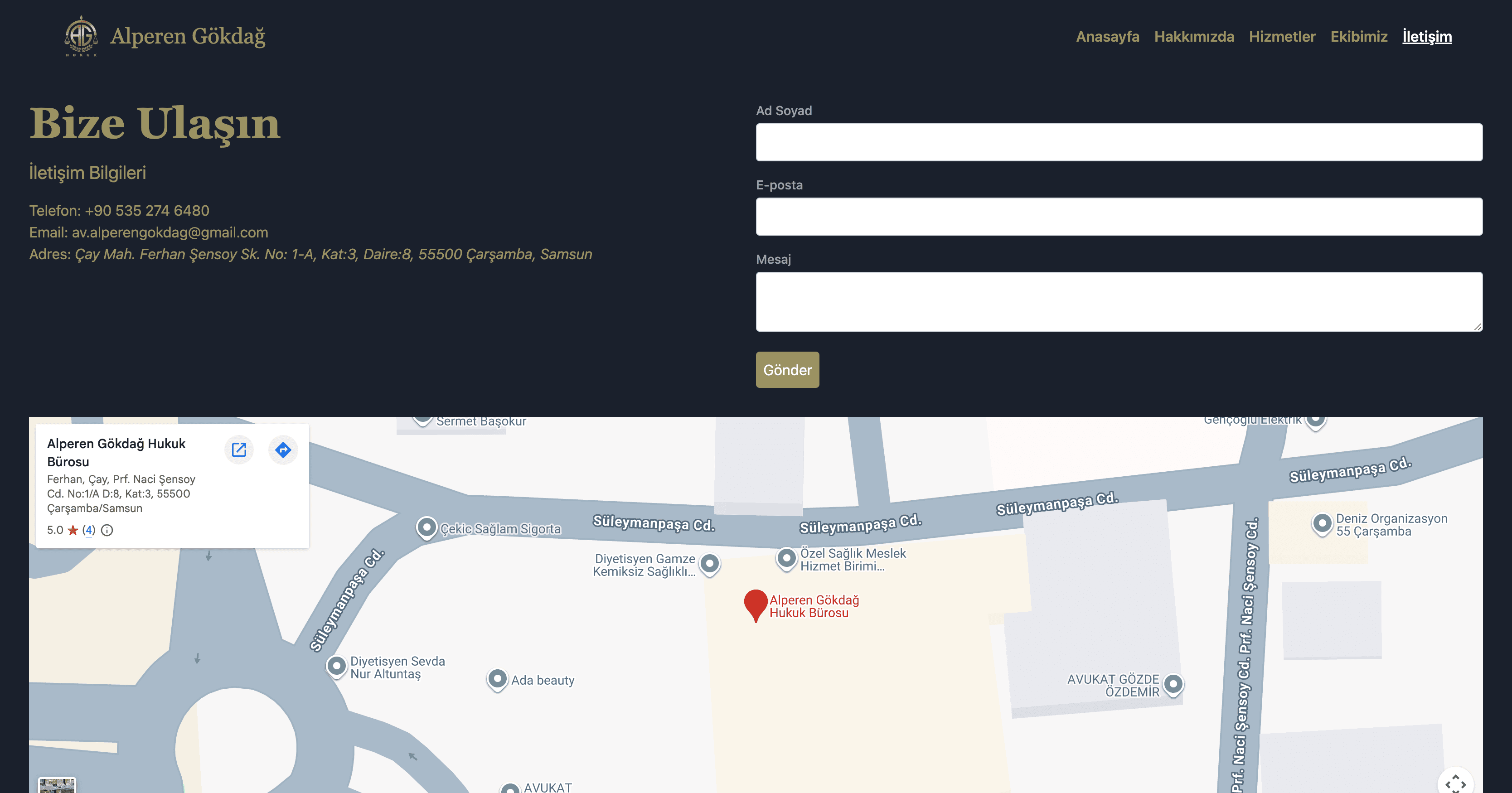Click the satellite imagery thumbnail on the map

[57, 785]
